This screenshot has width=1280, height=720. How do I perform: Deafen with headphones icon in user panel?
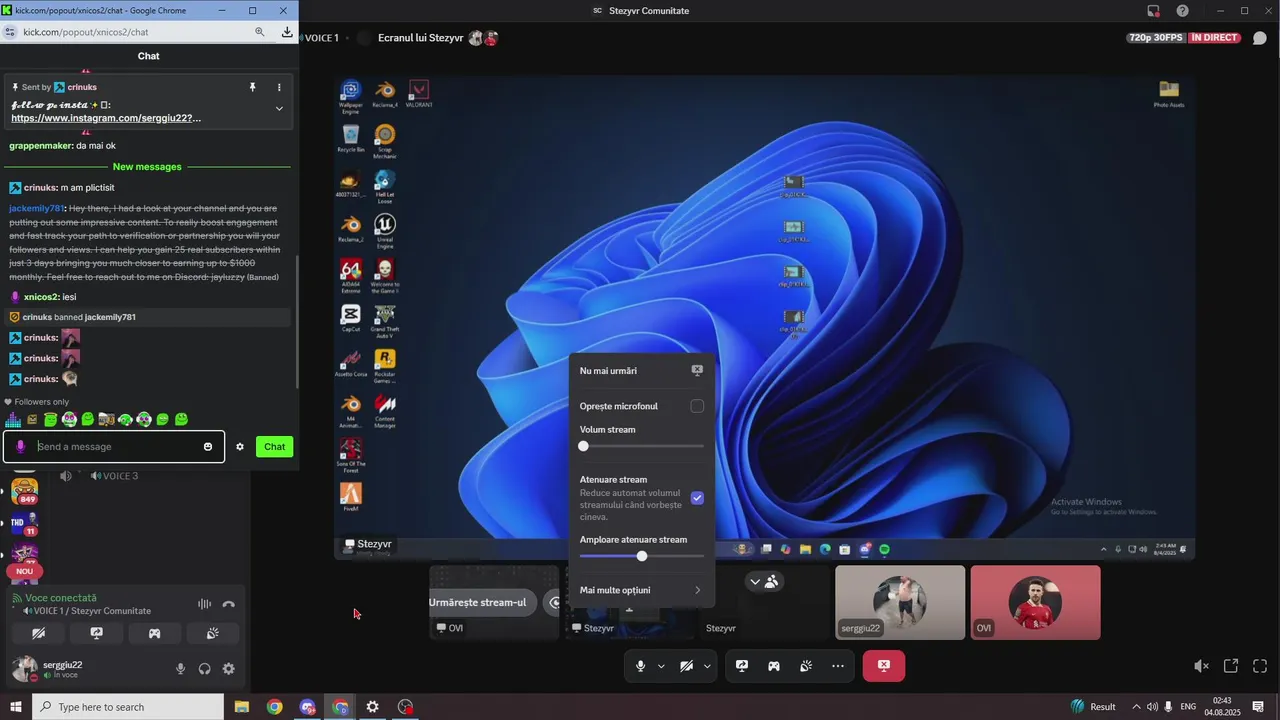[x=205, y=669]
